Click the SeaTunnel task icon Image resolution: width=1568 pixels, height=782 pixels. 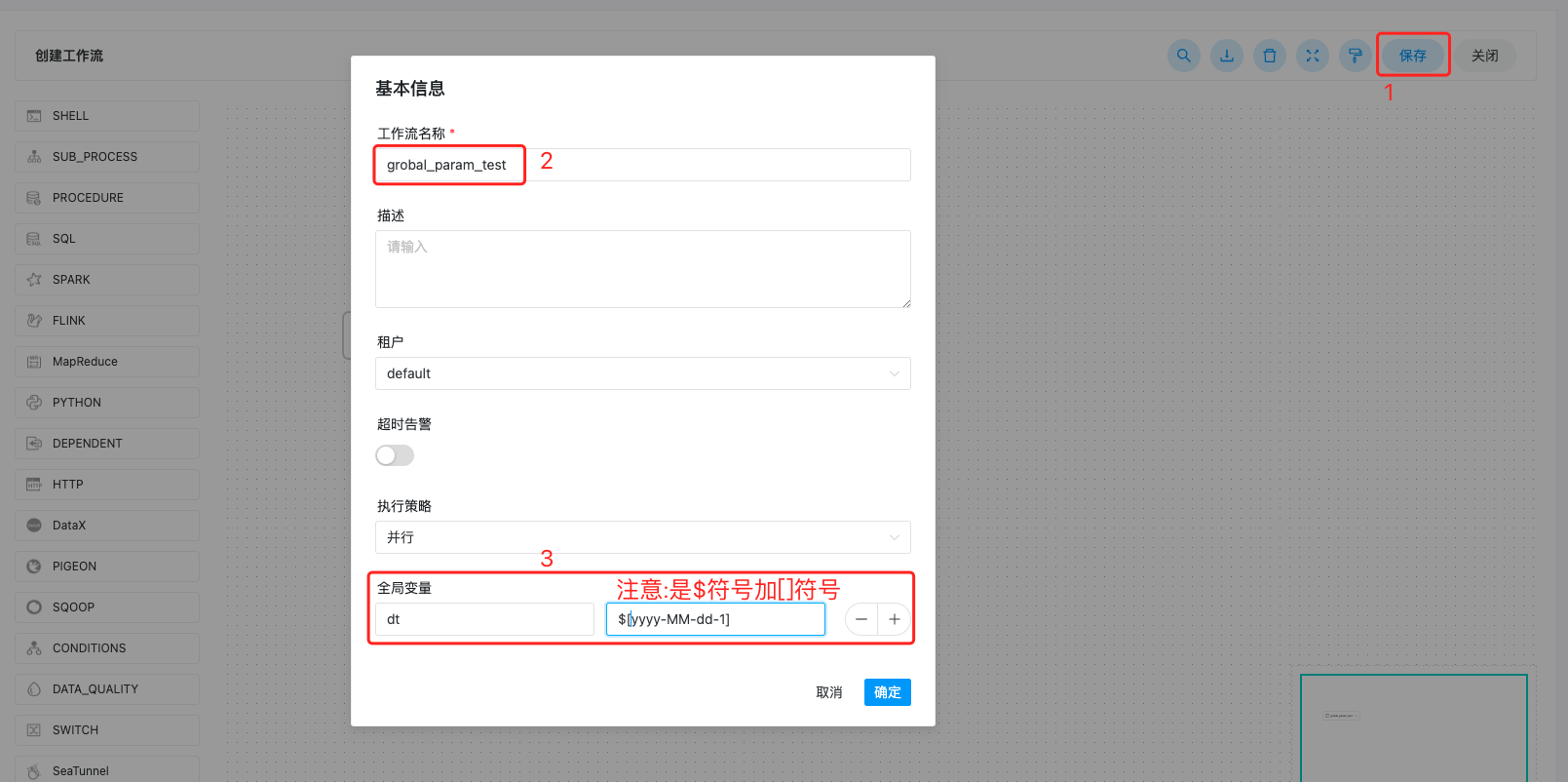point(34,771)
